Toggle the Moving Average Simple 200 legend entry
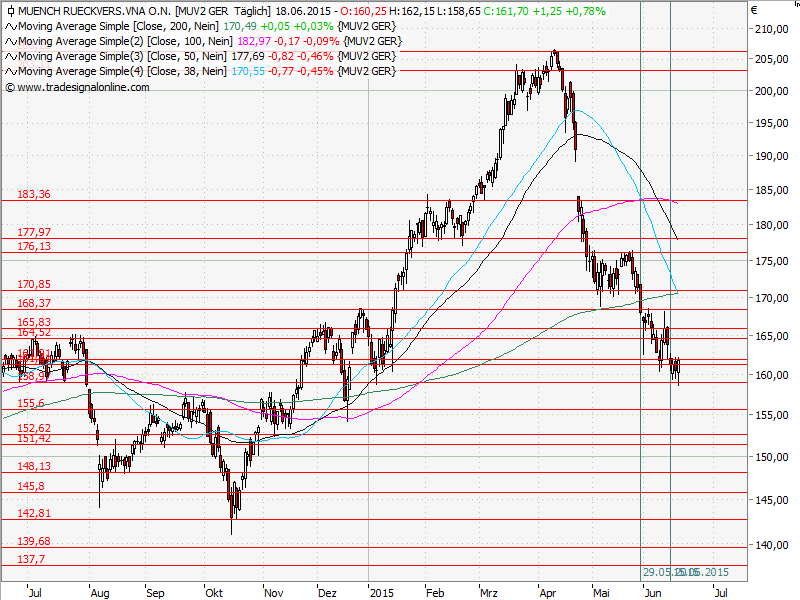The height and width of the screenshot is (600, 800). pos(115,26)
